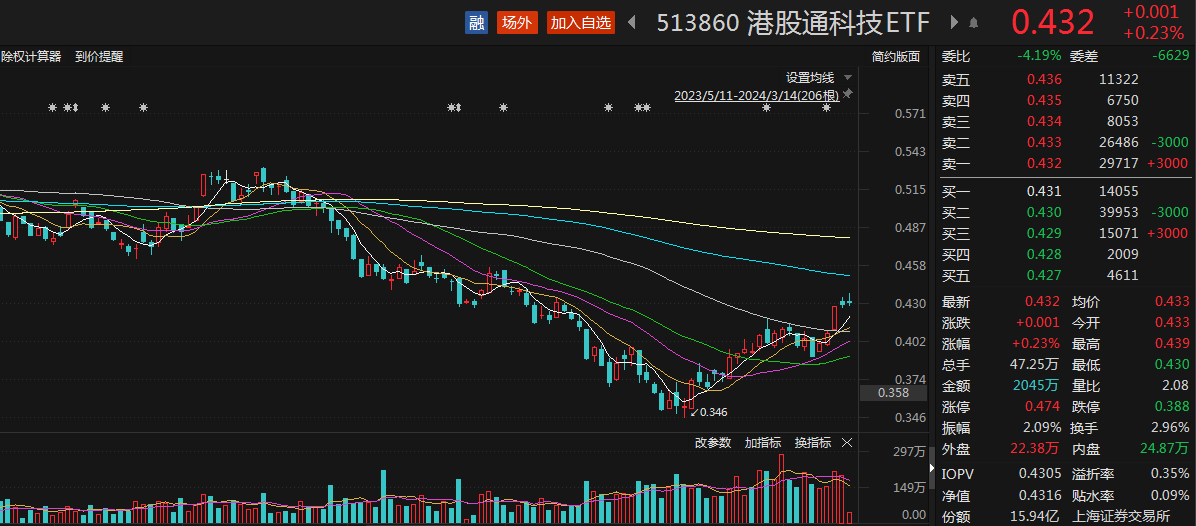Click 改参数 to edit indicator parameters

point(713,443)
